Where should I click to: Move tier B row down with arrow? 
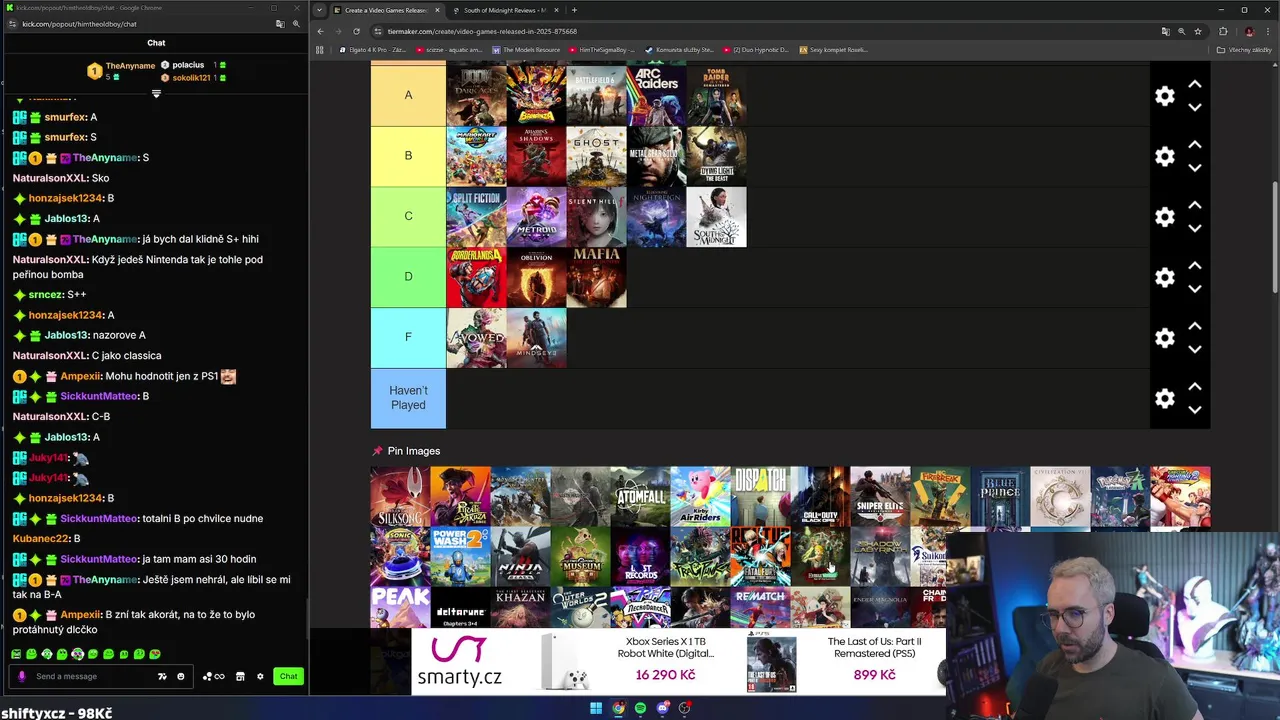1195,168
